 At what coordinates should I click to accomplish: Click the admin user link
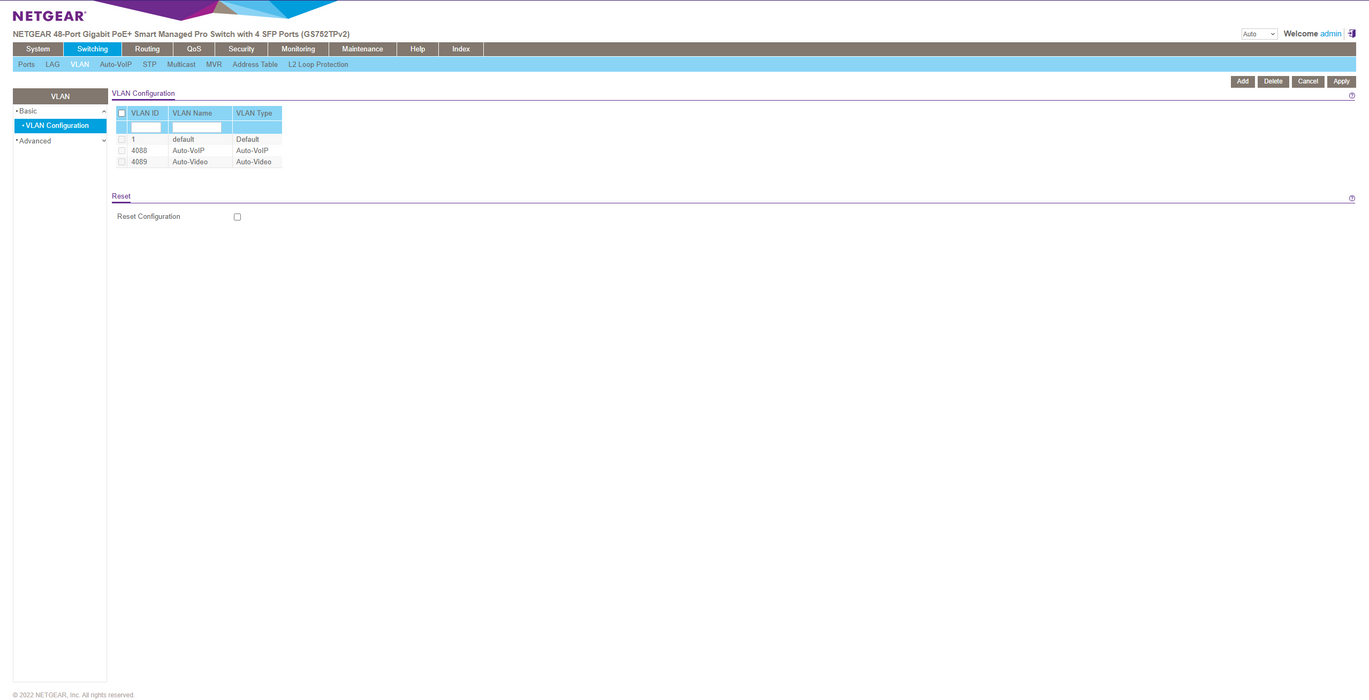(1330, 34)
